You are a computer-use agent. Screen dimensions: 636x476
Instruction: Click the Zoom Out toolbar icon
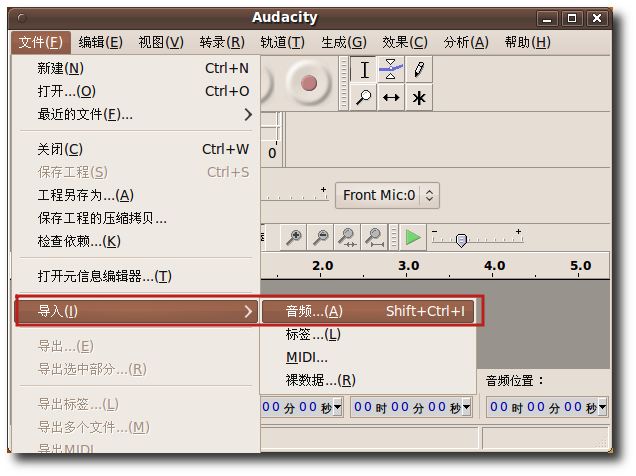click(x=320, y=237)
